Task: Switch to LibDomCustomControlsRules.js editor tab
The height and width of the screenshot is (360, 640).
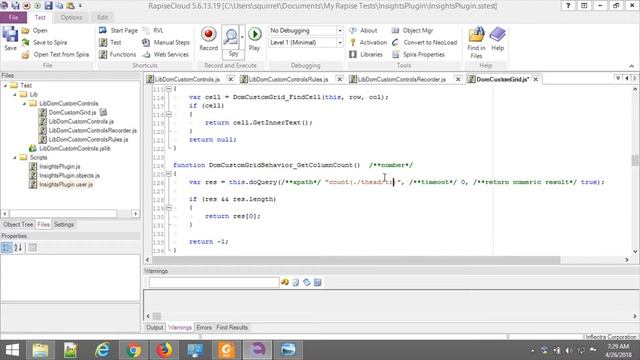Action: coord(288,79)
